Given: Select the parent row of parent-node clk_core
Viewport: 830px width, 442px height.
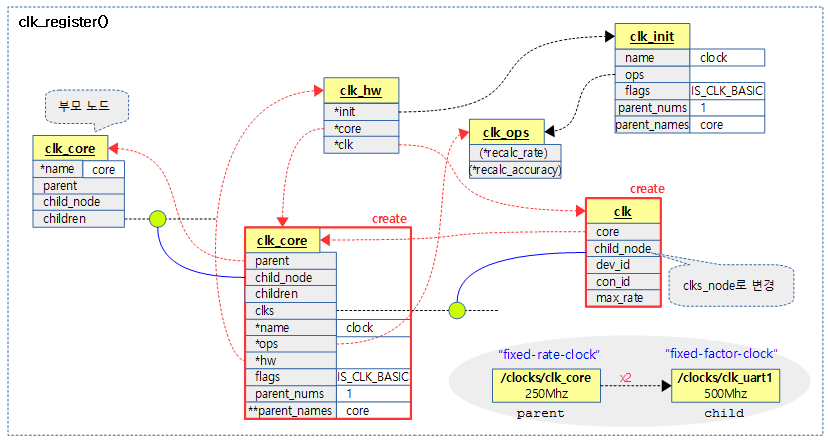Looking at the screenshot, I should 78,186.
